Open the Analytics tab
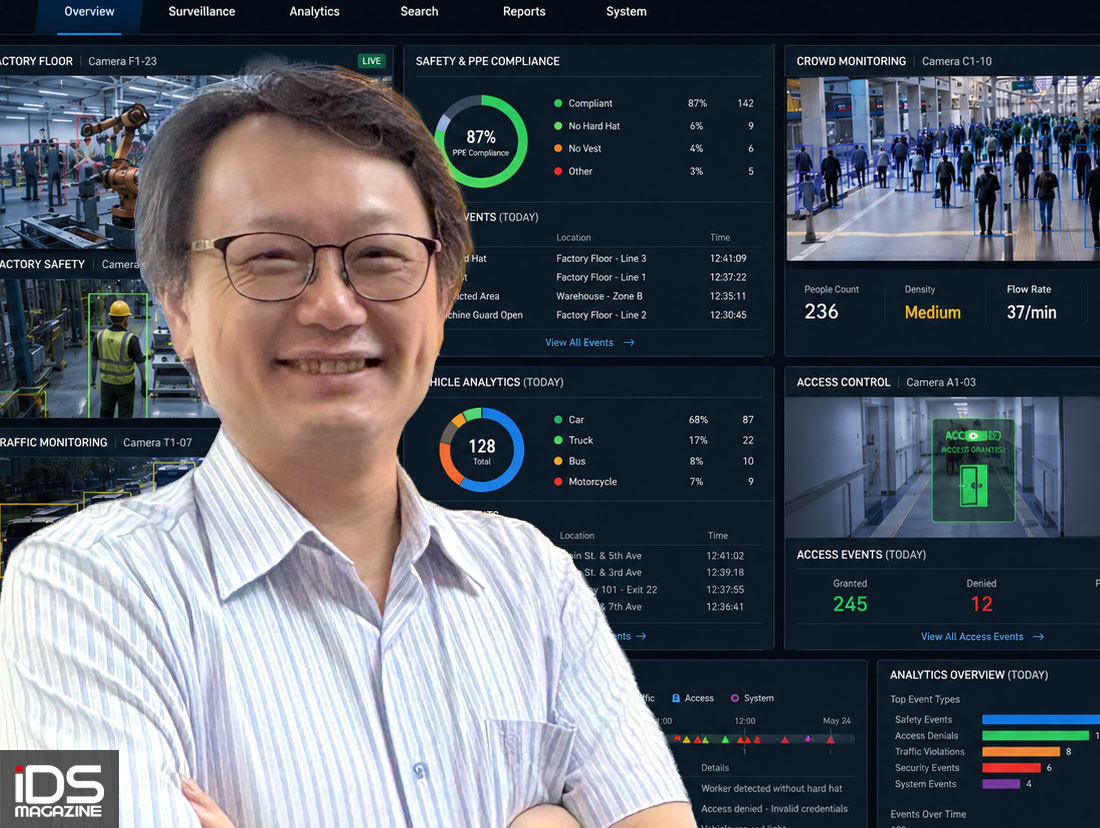The width and height of the screenshot is (1100, 828). coord(314,12)
